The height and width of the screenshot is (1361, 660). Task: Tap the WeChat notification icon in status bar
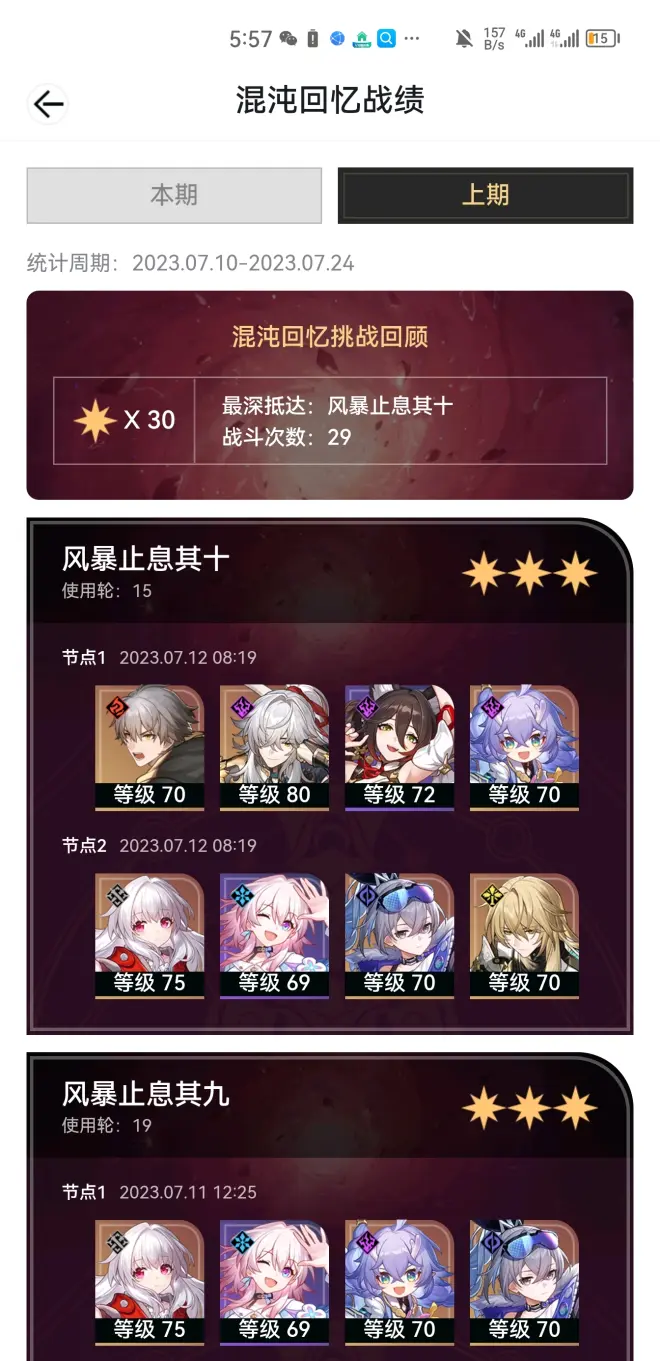point(288,39)
